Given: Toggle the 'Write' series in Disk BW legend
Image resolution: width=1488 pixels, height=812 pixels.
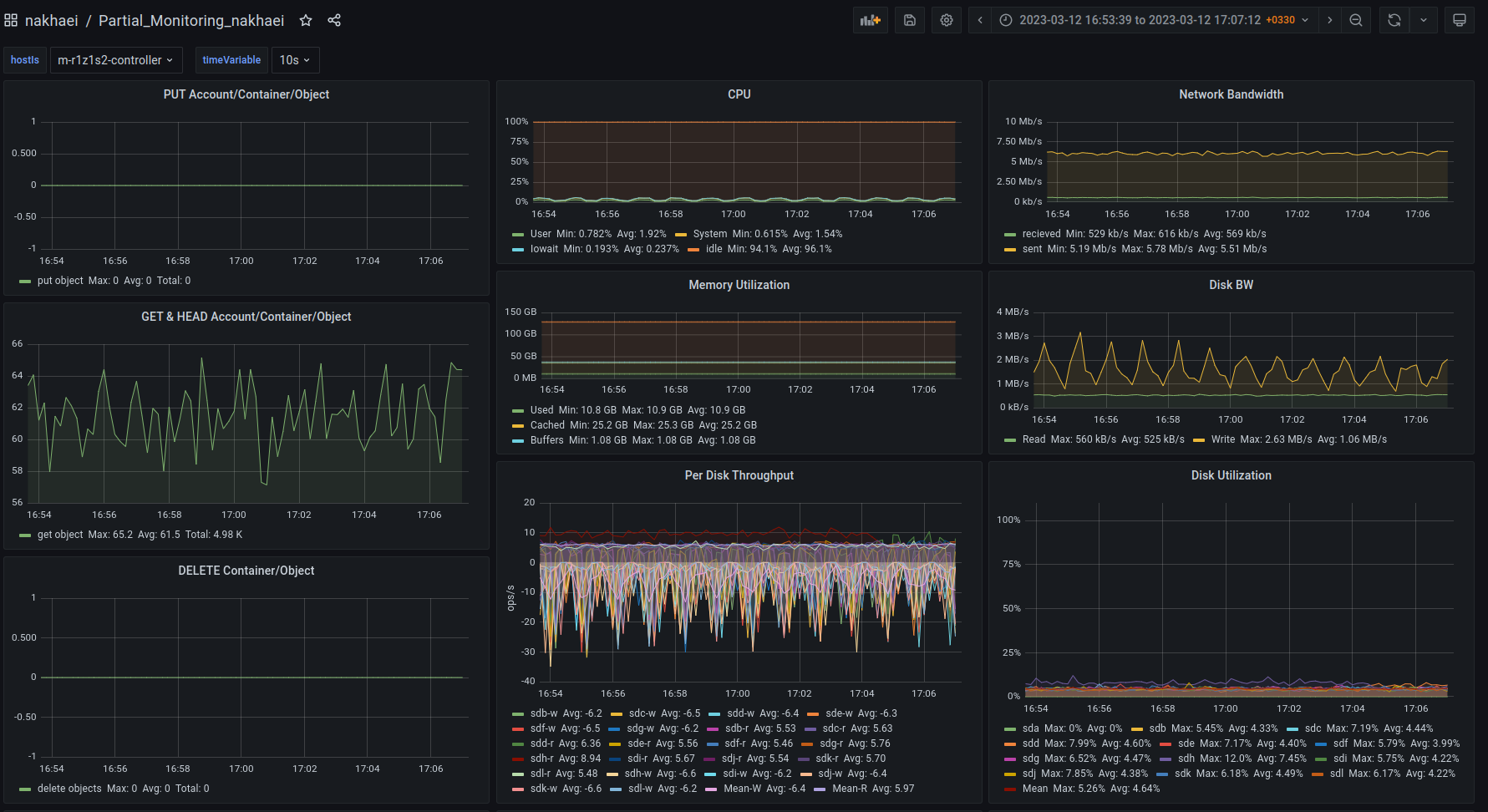Looking at the screenshot, I should click(x=1222, y=439).
